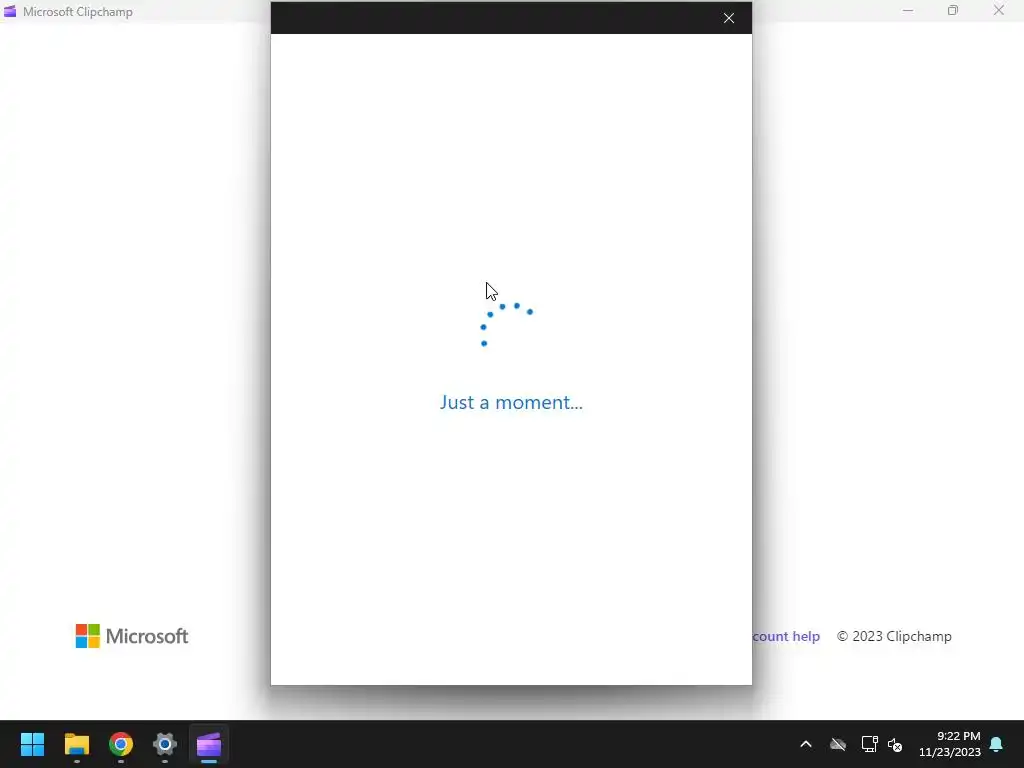Viewport: 1024px width, 768px height.
Task: Open OneDrive tray icon
Action: [838, 744]
